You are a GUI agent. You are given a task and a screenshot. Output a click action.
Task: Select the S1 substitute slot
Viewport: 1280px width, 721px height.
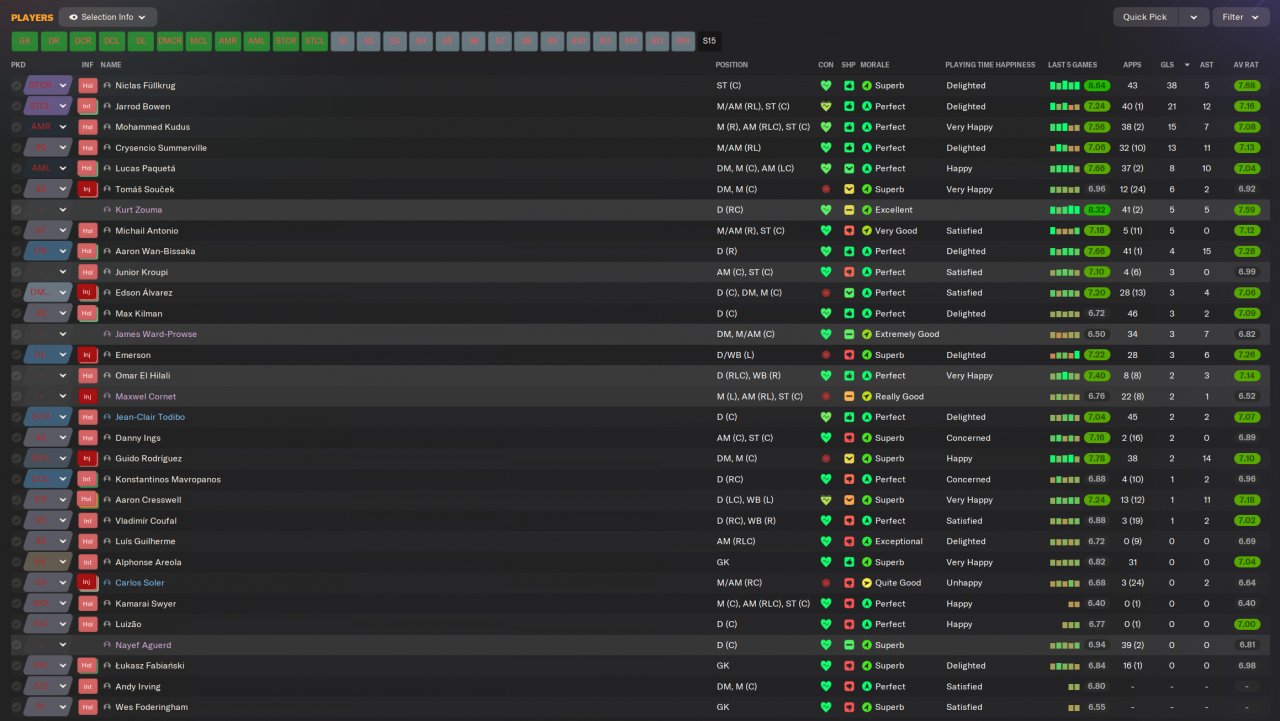tap(344, 41)
